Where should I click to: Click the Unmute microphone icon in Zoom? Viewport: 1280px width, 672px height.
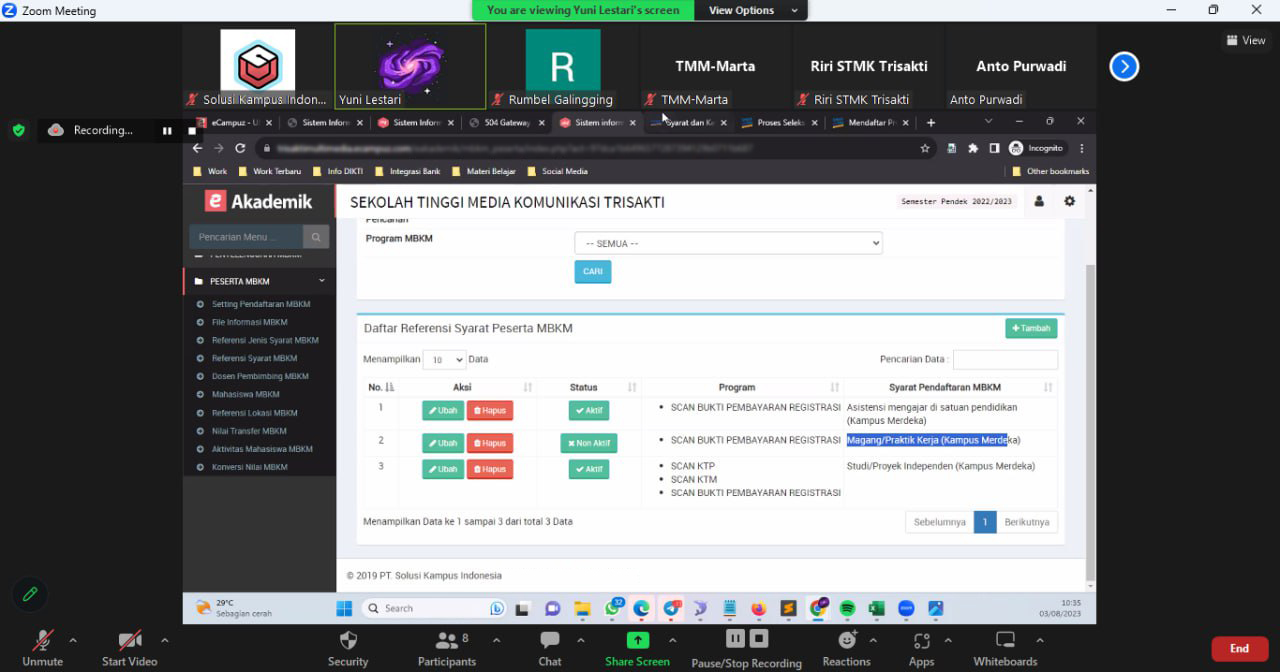43,641
